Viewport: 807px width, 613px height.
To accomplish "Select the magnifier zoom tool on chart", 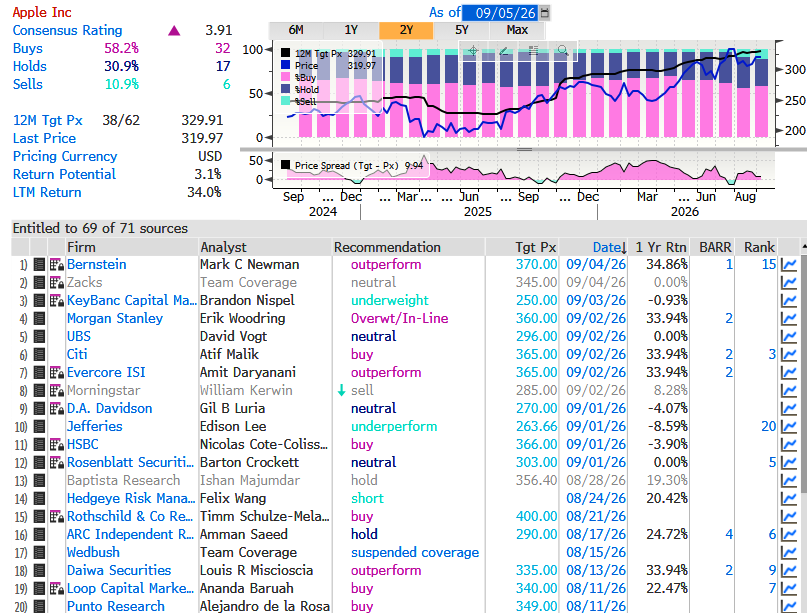I will 563,50.
